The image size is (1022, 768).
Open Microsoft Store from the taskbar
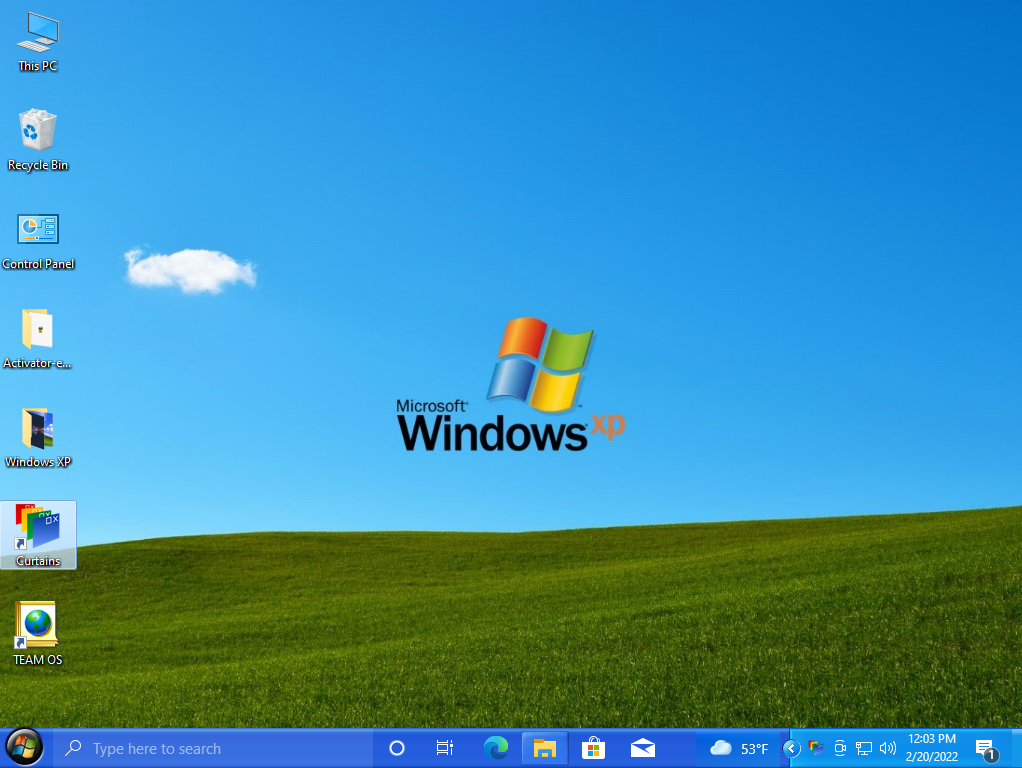[x=594, y=748]
